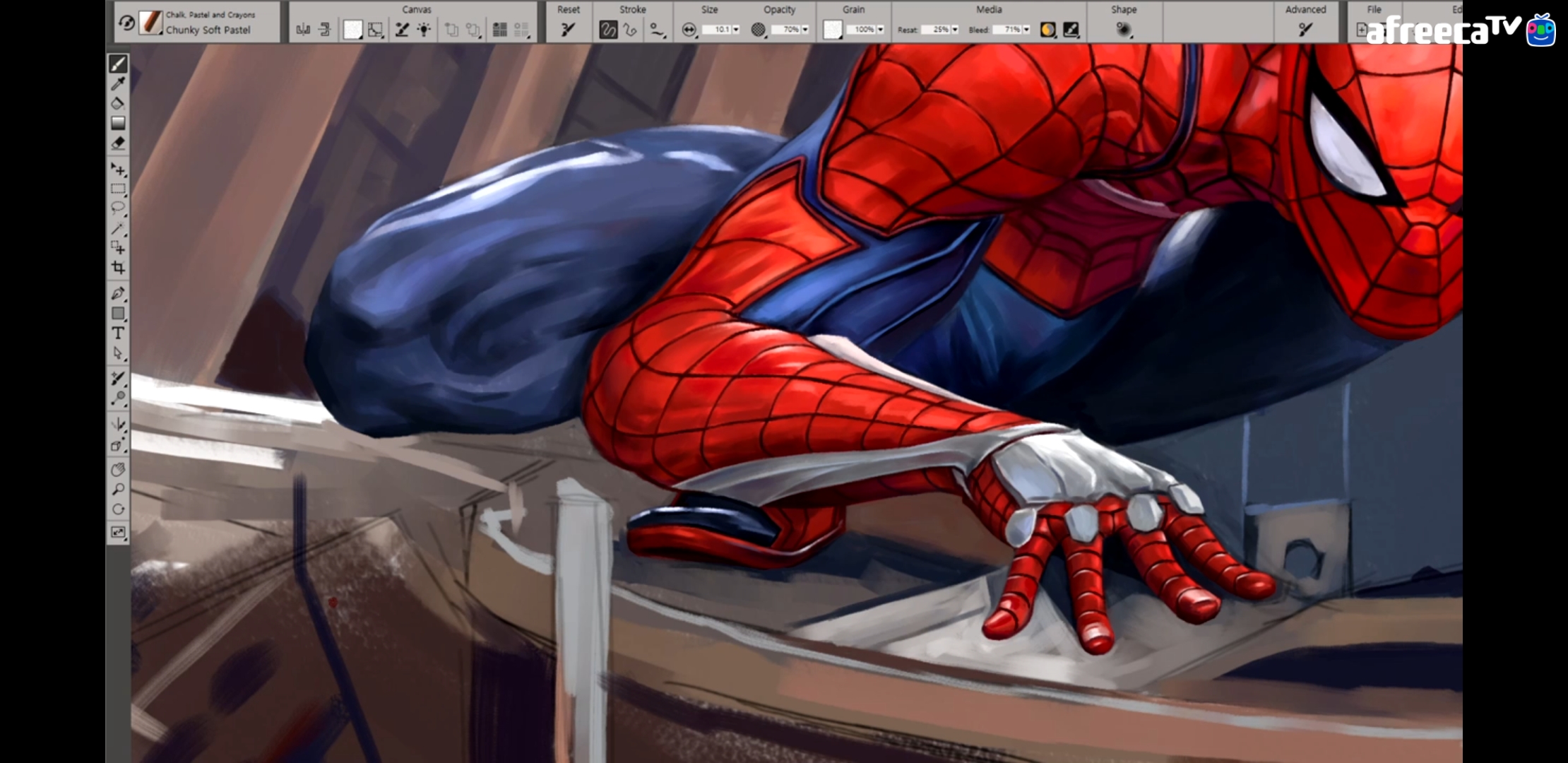
Task: Select the Pen tool
Action: click(118, 294)
